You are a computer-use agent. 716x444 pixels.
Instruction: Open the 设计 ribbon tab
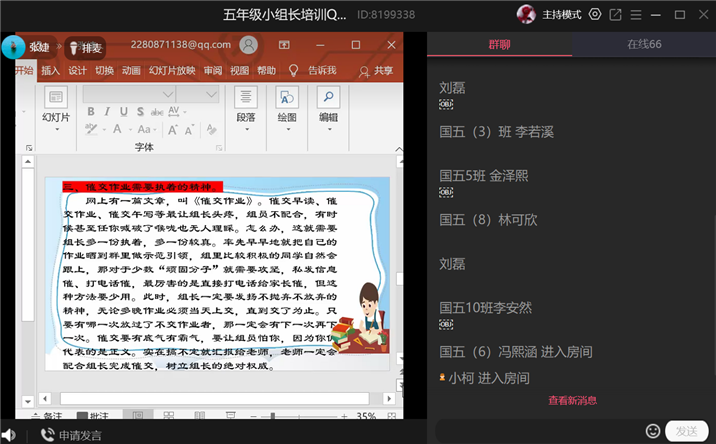tap(77, 70)
